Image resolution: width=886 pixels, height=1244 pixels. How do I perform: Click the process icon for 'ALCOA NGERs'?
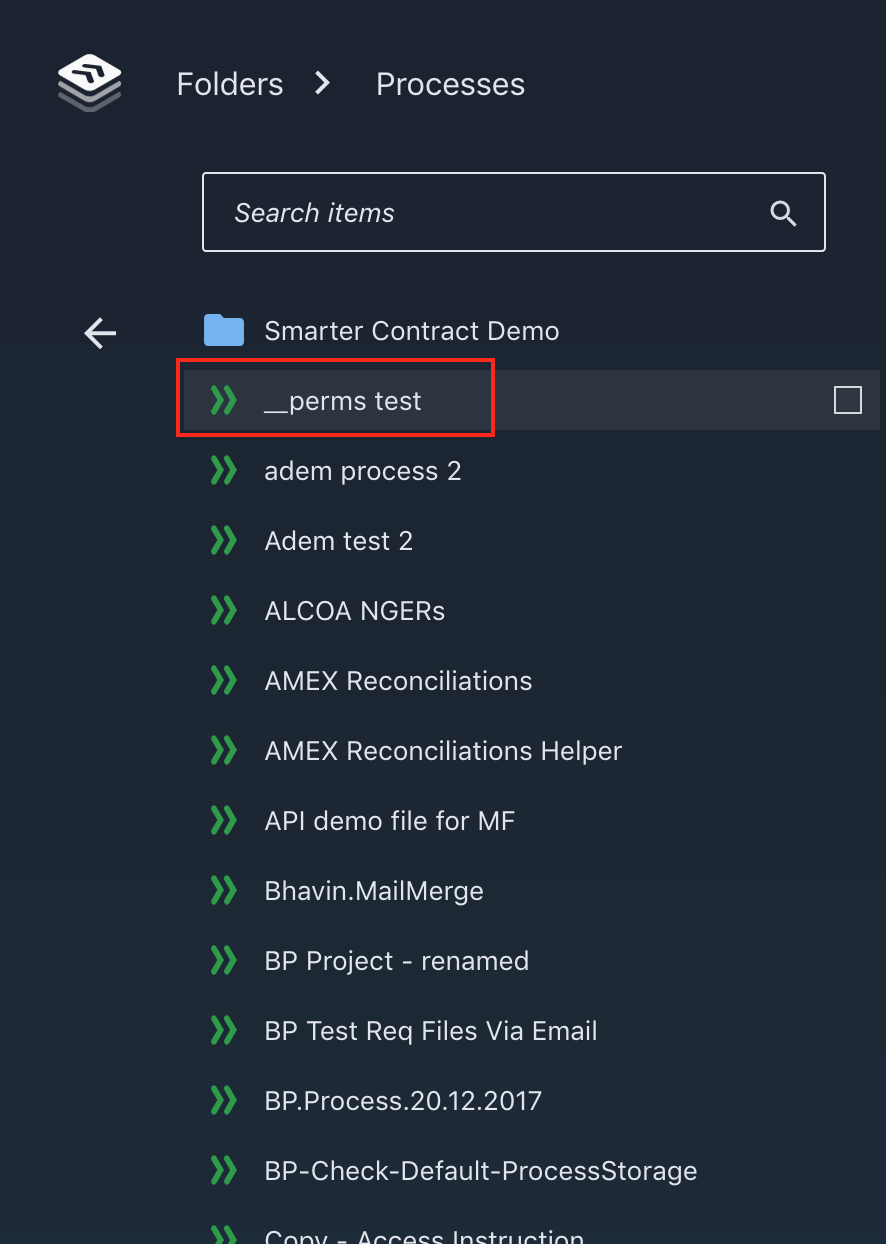tap(223, 610)
